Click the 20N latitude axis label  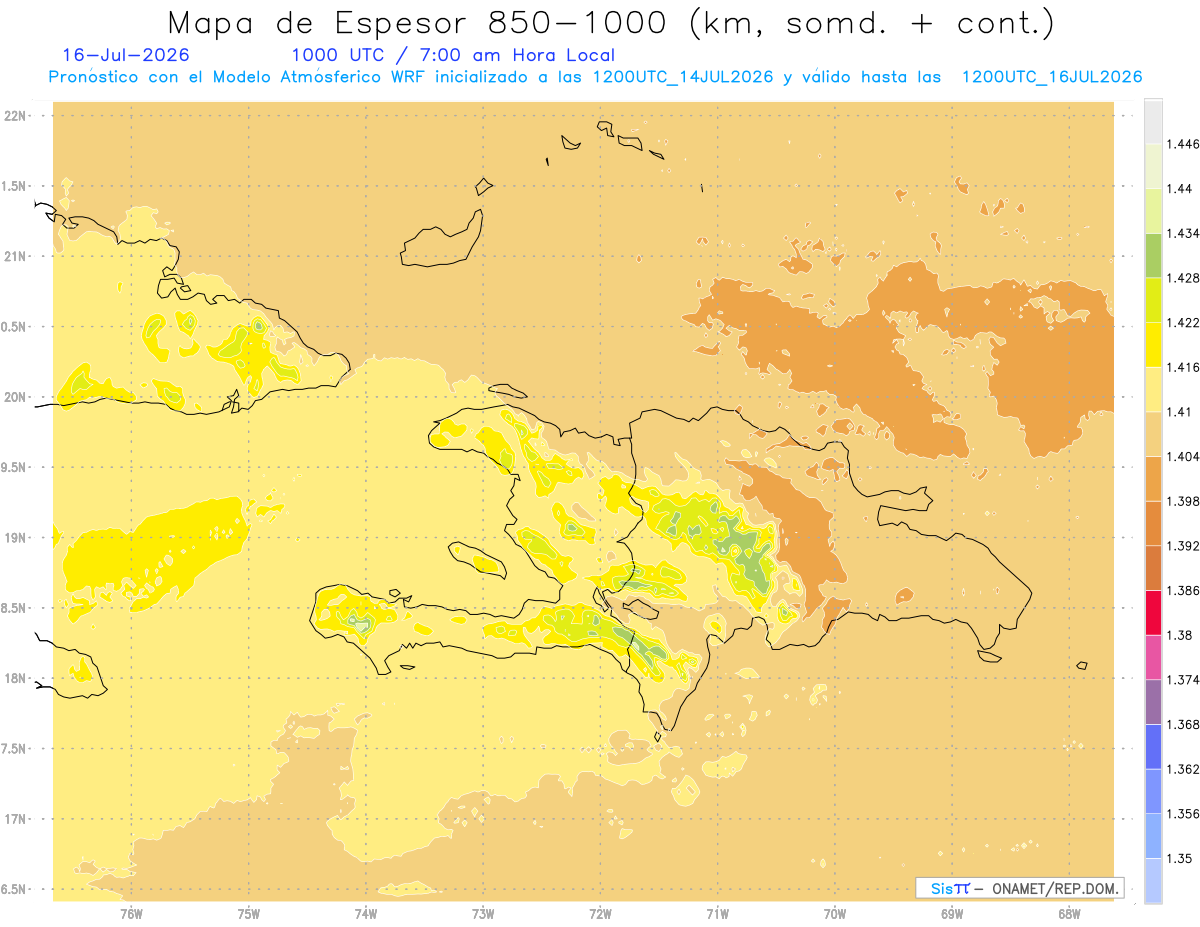click(16, 397)
